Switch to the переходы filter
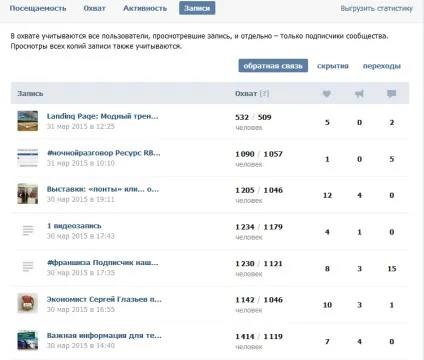 click(x=382, y=66)
